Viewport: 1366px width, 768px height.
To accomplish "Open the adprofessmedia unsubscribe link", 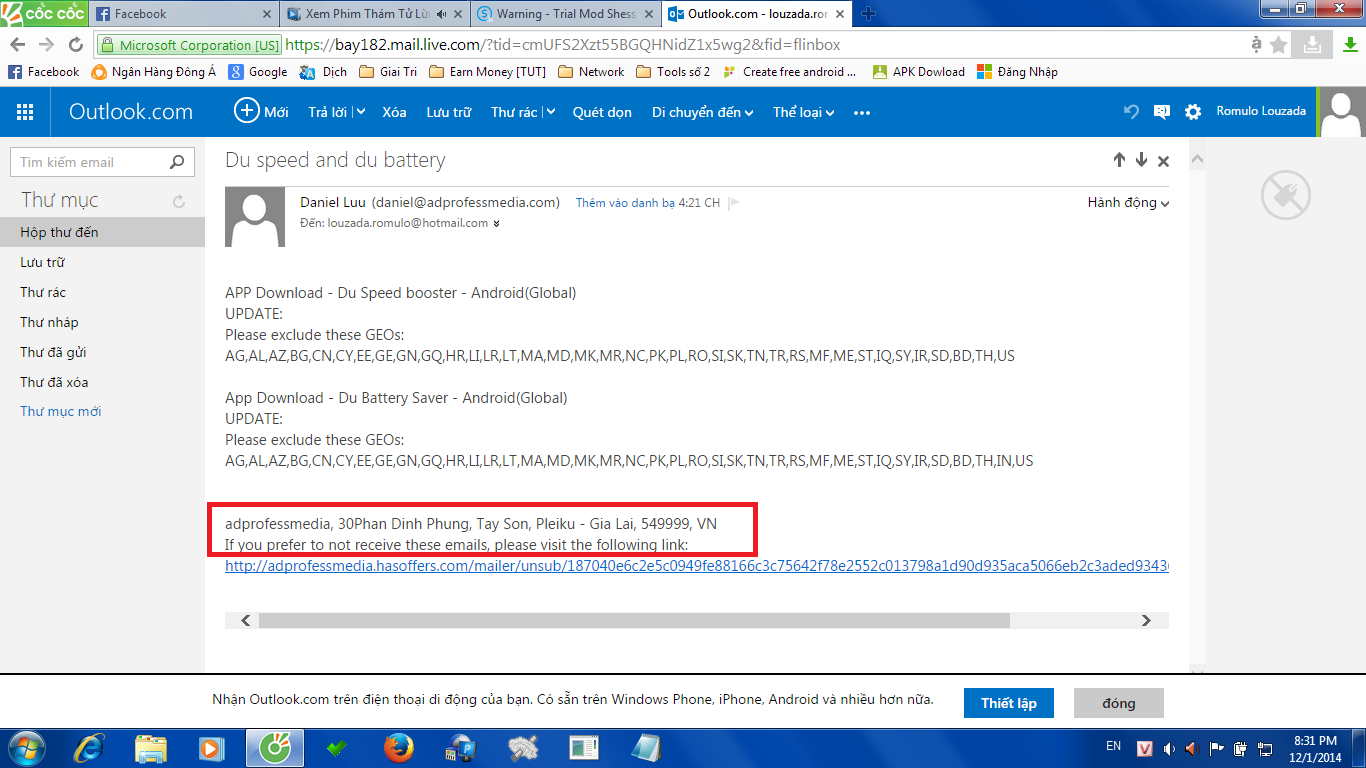I will click(696, 566).
